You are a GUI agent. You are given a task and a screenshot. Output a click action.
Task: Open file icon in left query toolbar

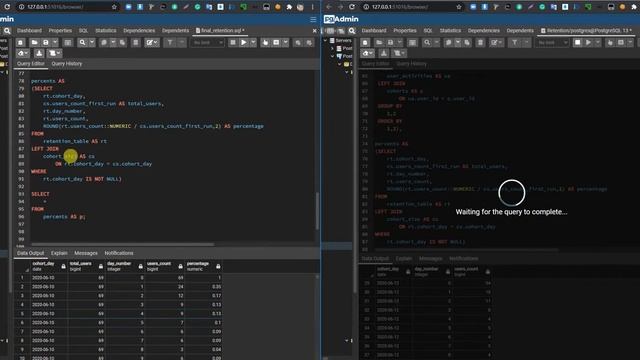pos(34,42)
